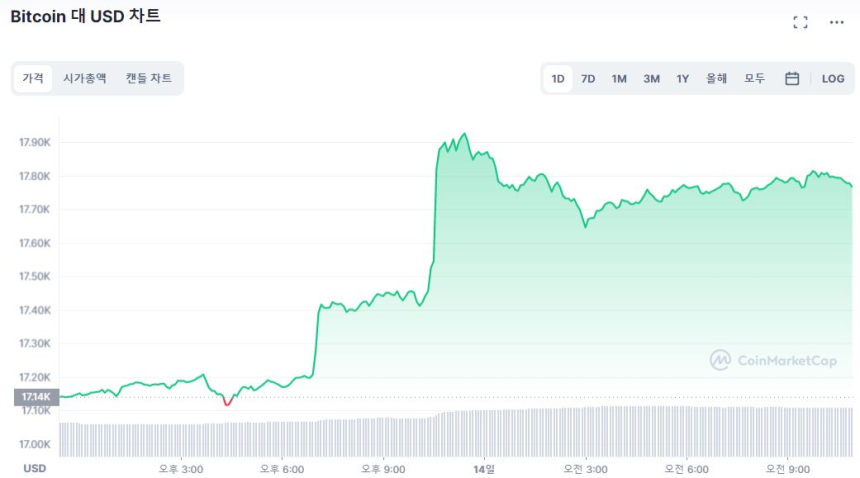The image size is (860, 478).
Task: Select the 7D time range
Action: tap(588, 79)
